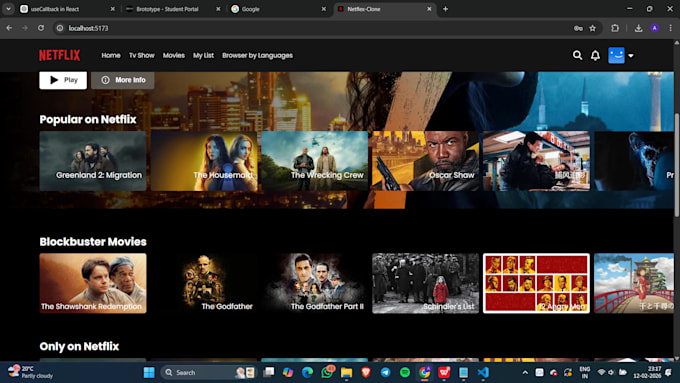Open The Godfather Part II card

point(315,283)
